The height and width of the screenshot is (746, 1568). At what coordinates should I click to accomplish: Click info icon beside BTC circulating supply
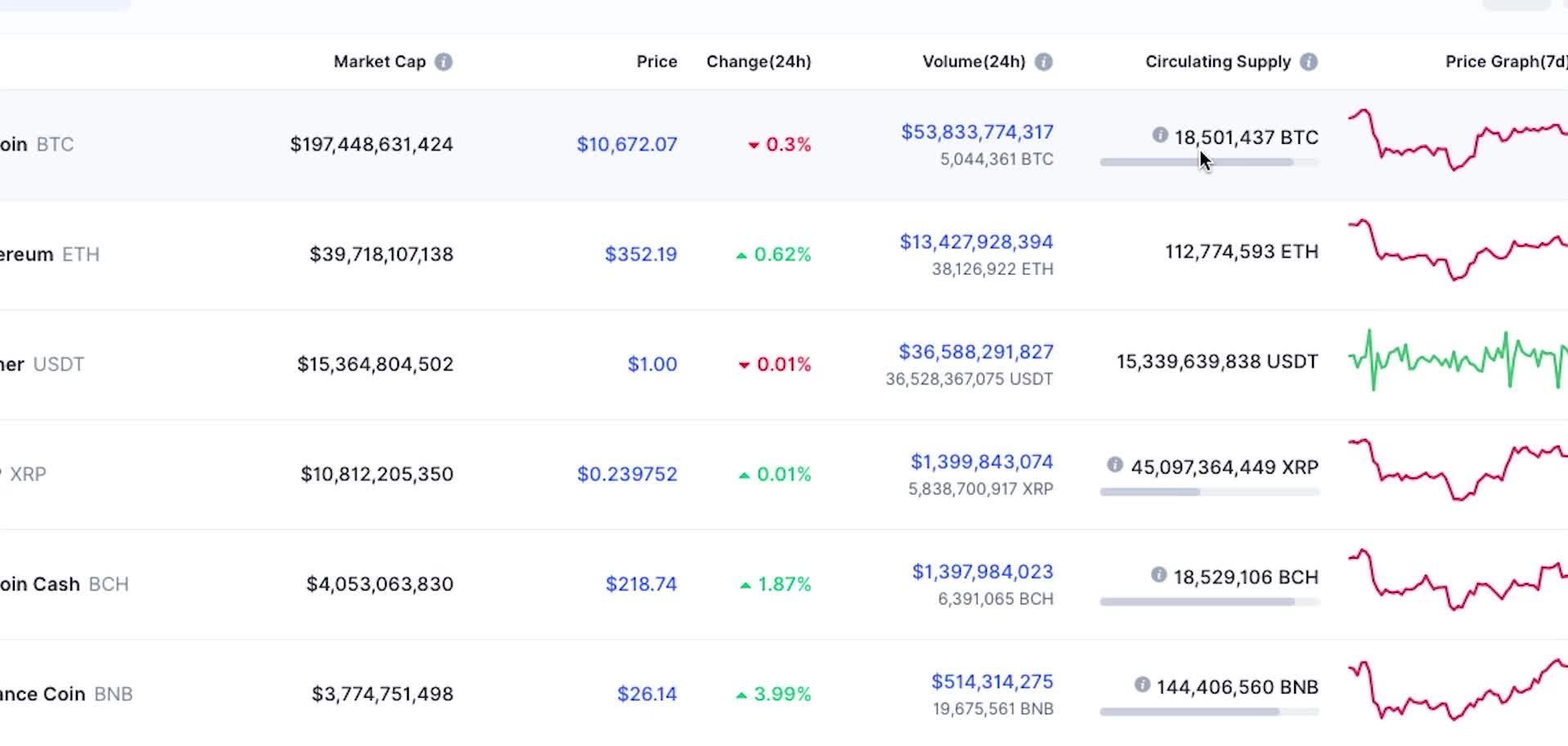tap(1159, 135)
